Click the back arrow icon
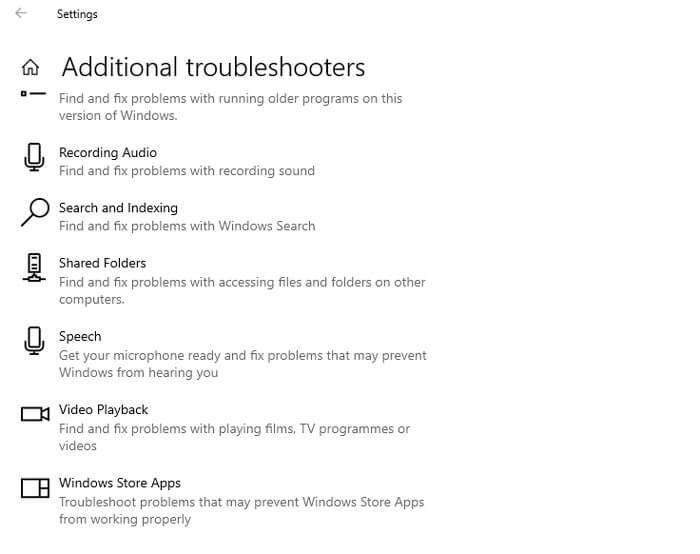 [x=21, y=13]
